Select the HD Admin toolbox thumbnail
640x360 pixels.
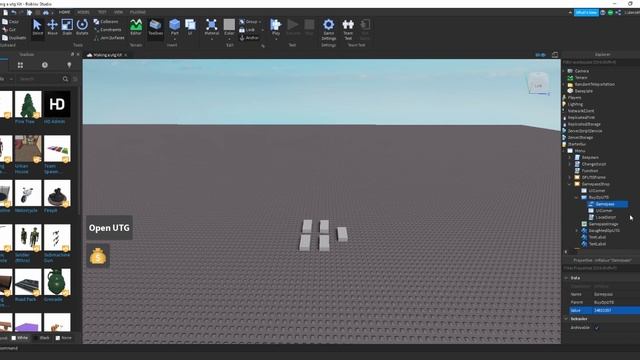click(x=57, y=105)
